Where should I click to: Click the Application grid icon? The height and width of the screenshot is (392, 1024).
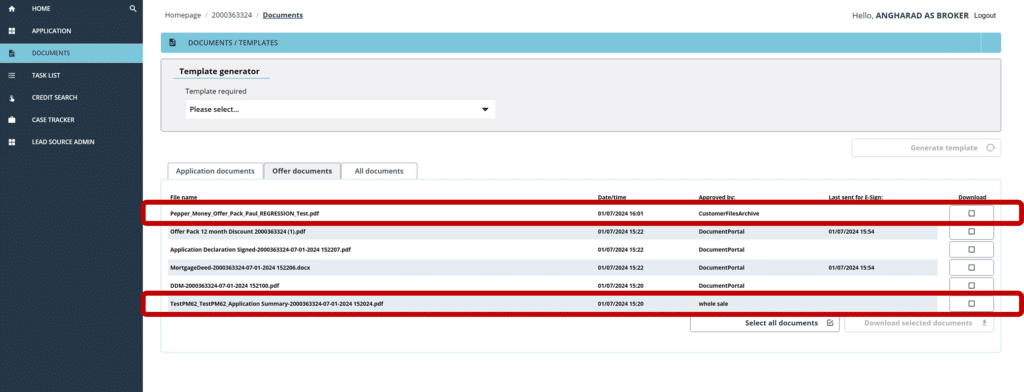[x=12, y=31]
